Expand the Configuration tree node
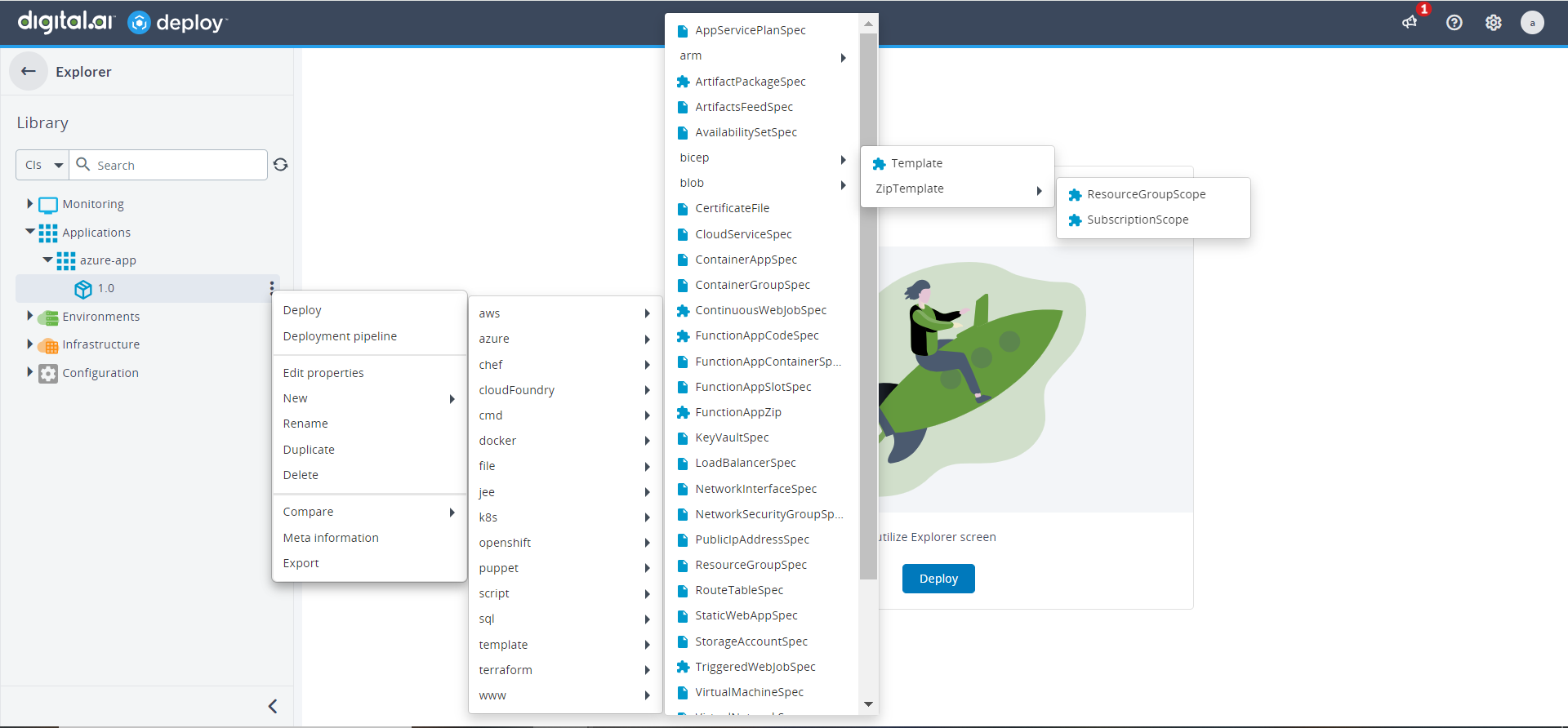This screenshot has width=1568, height=728. point(30,372)
